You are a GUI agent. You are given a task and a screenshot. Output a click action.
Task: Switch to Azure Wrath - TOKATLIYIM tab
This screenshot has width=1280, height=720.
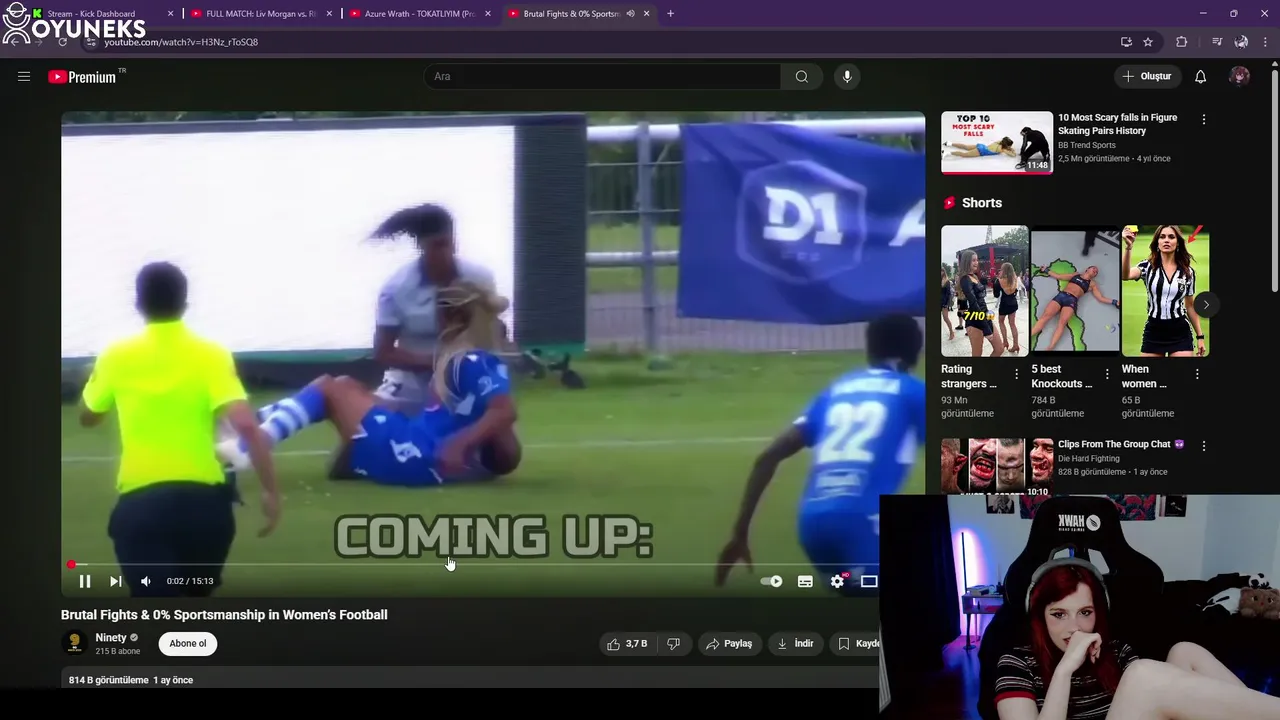pos(418,14)
